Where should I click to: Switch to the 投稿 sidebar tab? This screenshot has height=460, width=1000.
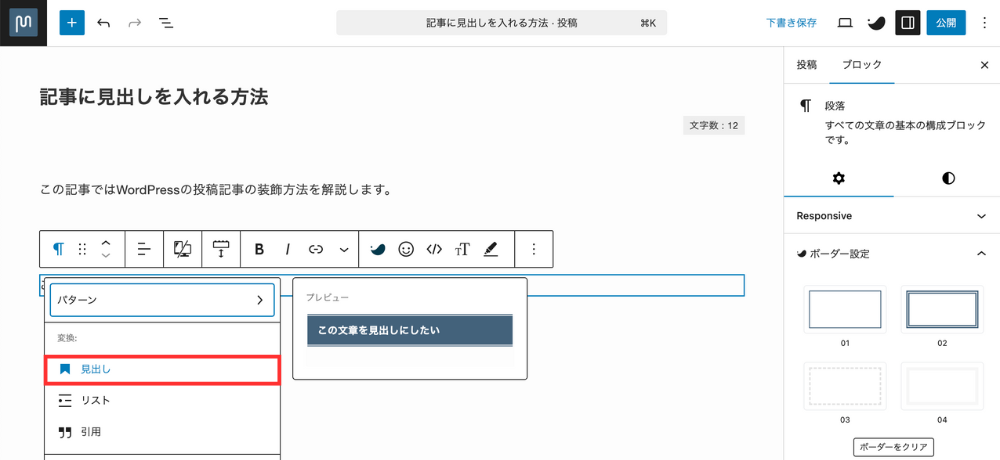click(x=806, y=64)
